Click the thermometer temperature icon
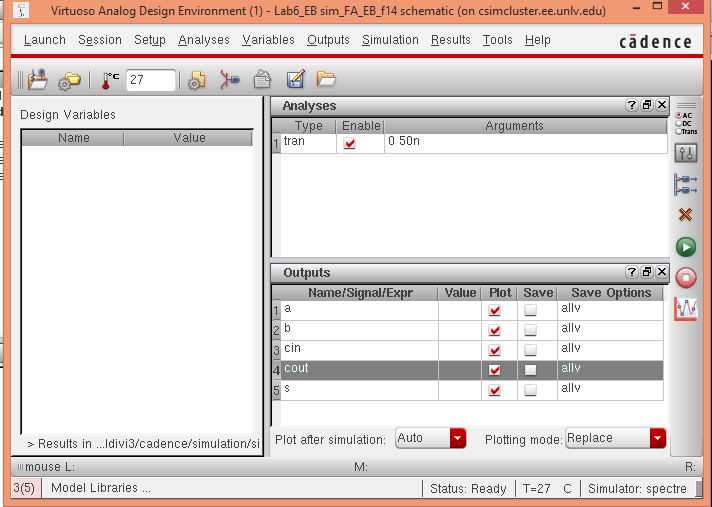Viewport: 712px width, 507px height. pyautogui.click(x=109, y=80)
